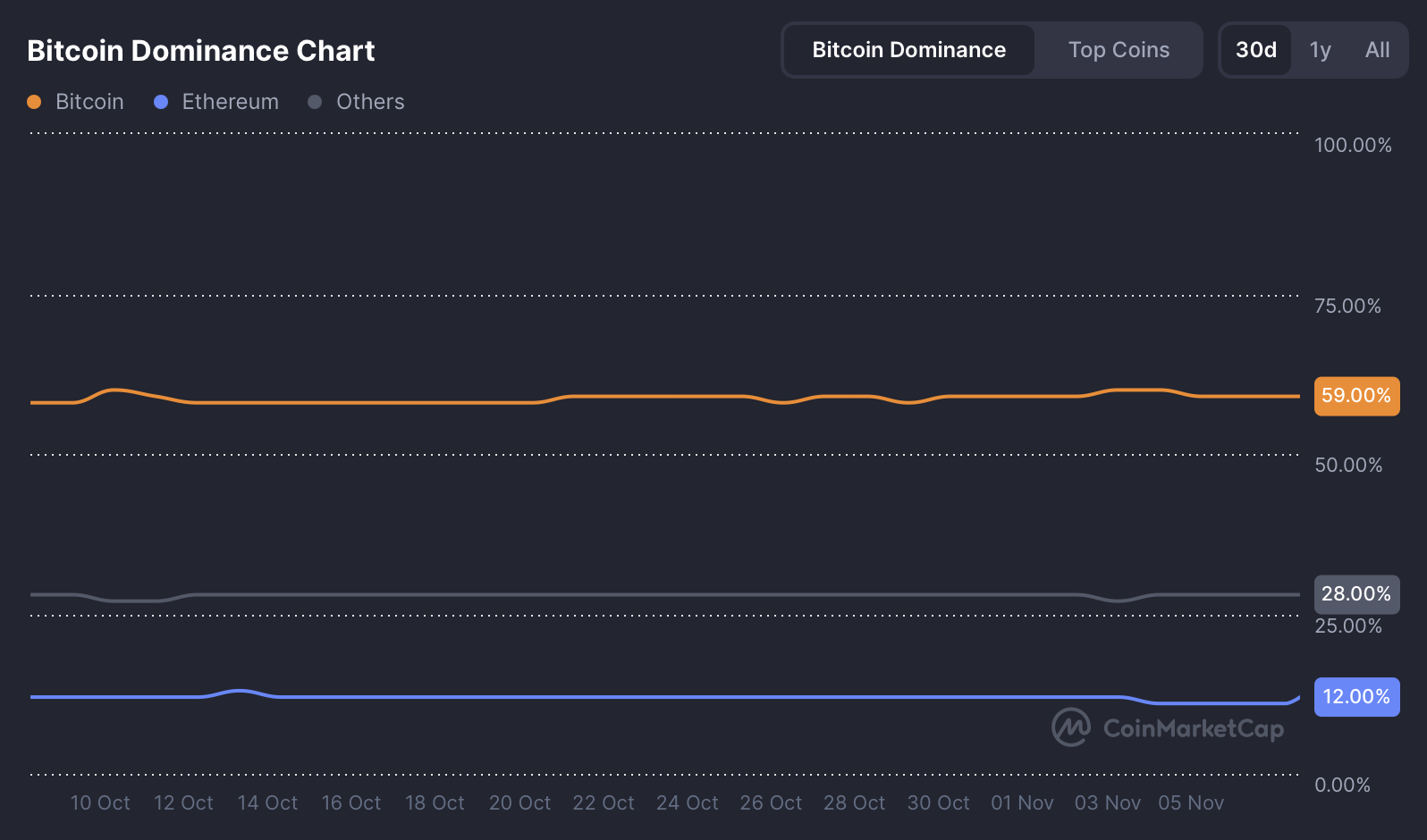The height and width of the screenshot is (840, 1427).
Task: Click the blue 12.00% value badge
Action: 1356,697
